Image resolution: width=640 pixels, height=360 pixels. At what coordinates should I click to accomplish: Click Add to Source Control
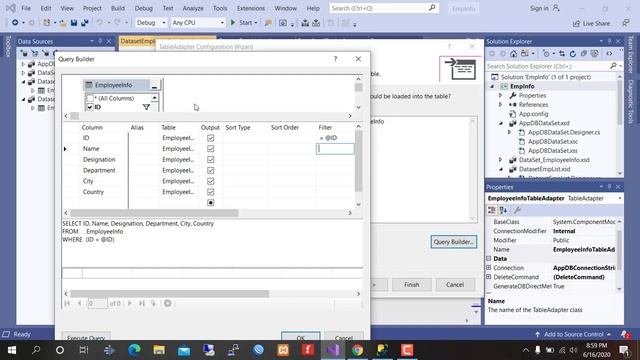(x=573, y=334)
